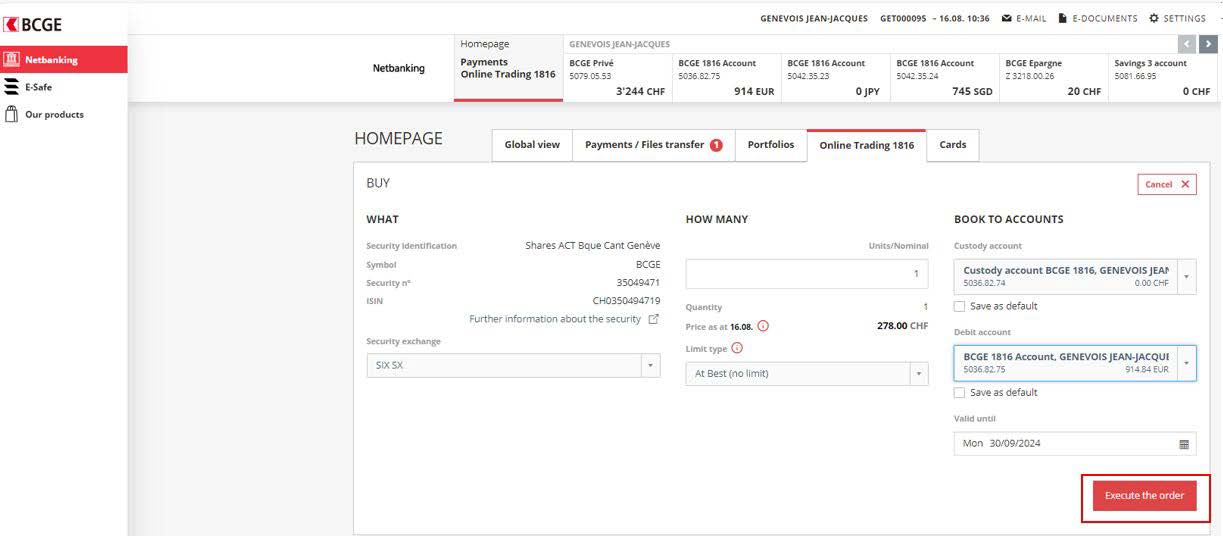The image size is (1223, 541).
Task: Select the BCGE 1816 Account 745 SGD card
Action: [944, 76]
